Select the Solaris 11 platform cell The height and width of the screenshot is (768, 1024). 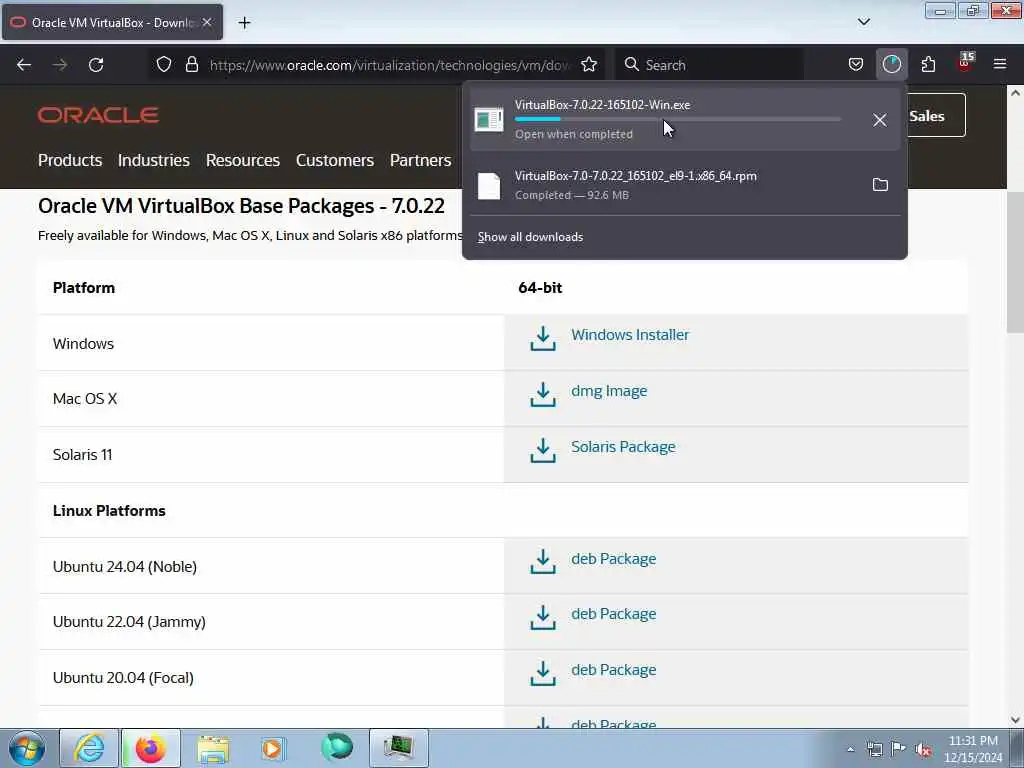point(271,455)
